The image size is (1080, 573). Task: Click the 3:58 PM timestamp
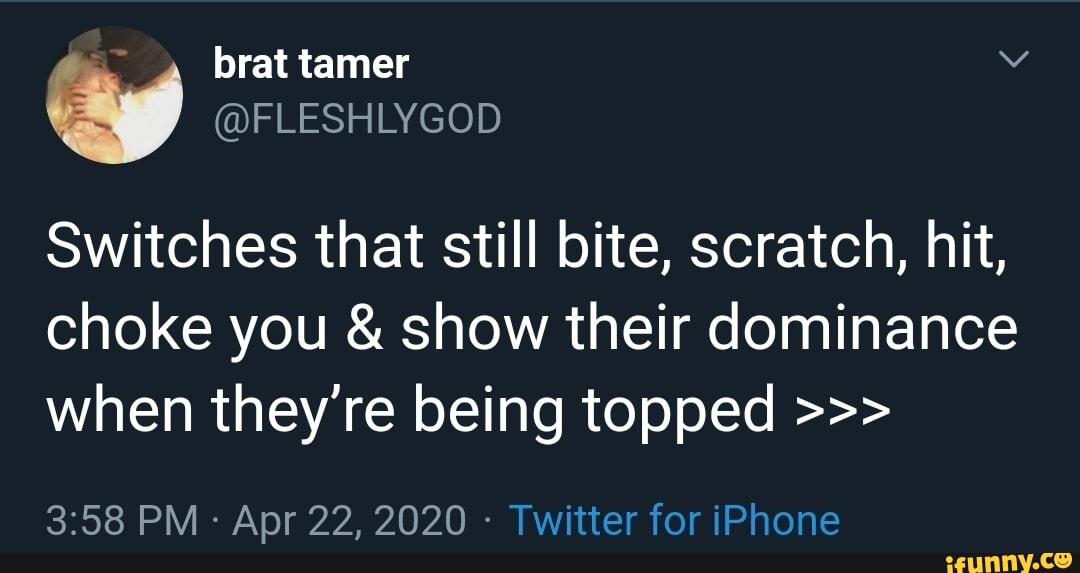[121, 520]
